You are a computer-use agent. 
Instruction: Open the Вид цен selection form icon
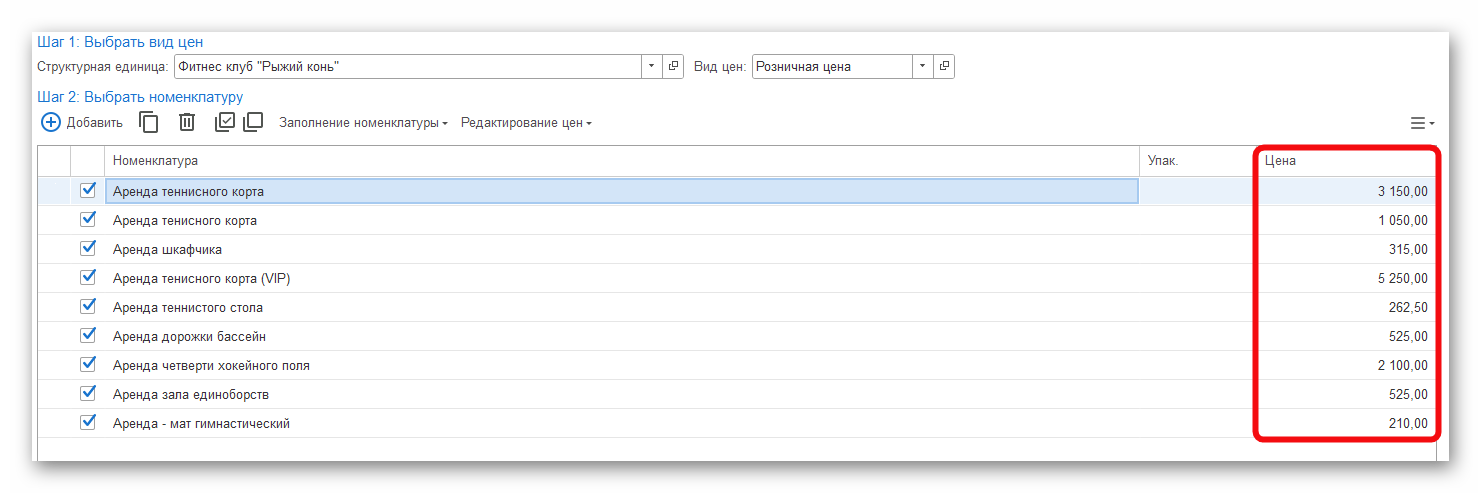point(944,67)
